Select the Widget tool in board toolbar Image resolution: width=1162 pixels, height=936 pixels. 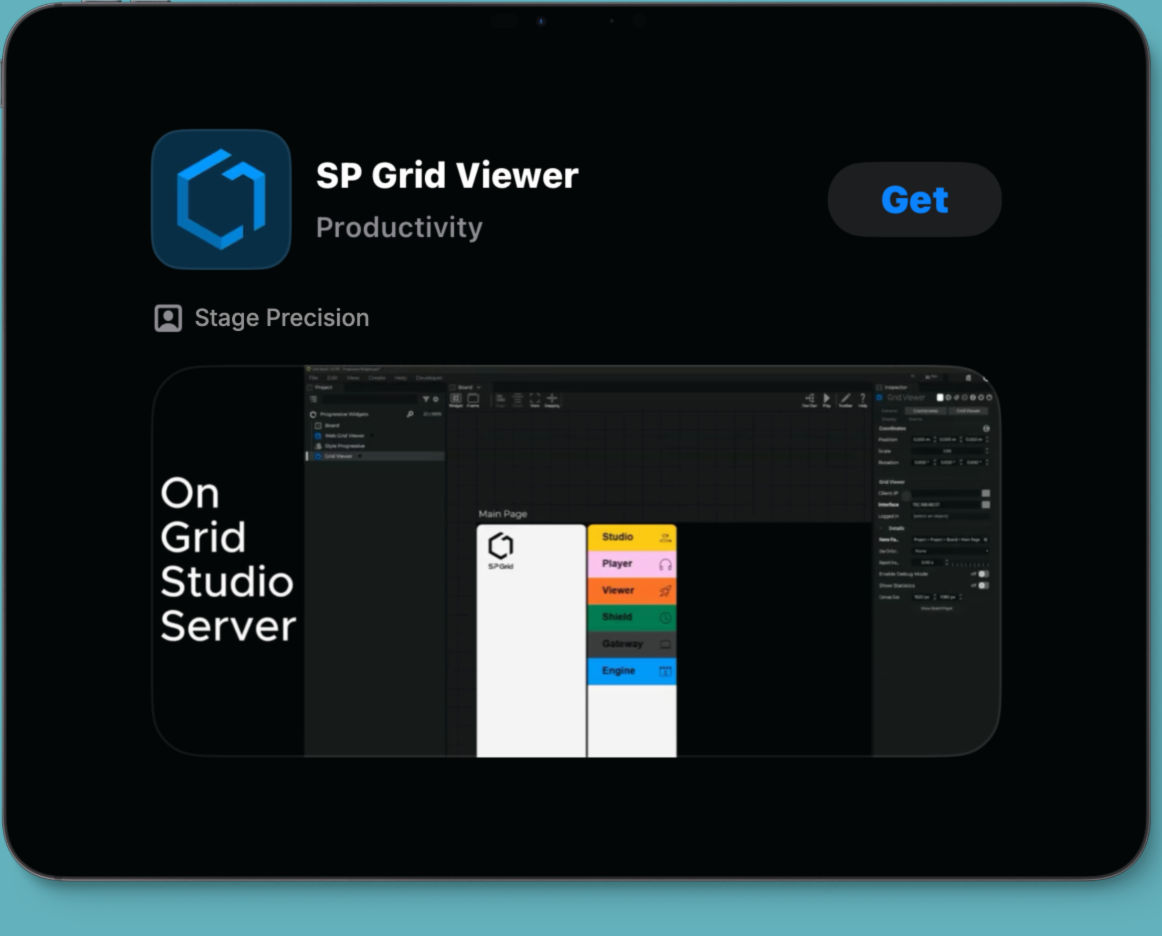456,399
